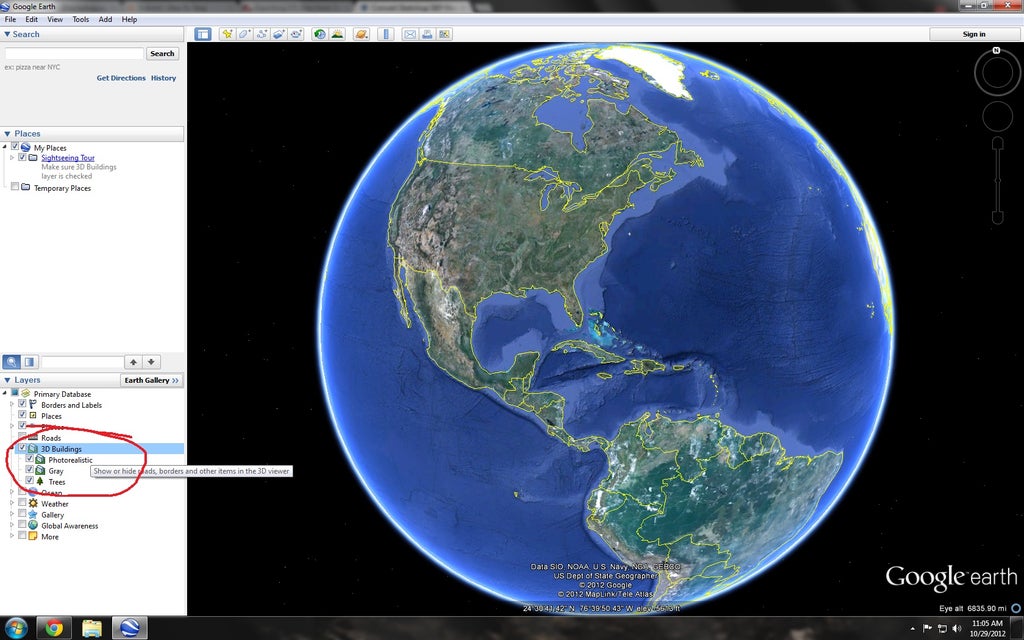Move selected place down with arrow
Image resolution: width=1024 pixels, height=640 pixels.
point(151,362)
